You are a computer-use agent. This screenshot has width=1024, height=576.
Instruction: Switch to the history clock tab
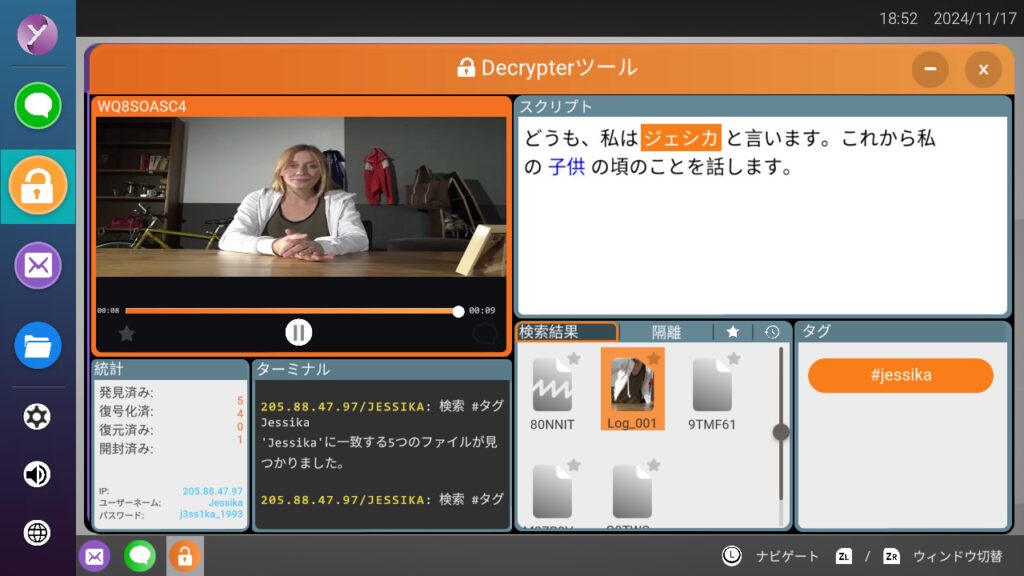pyautogui.click(x=772, y=332)
